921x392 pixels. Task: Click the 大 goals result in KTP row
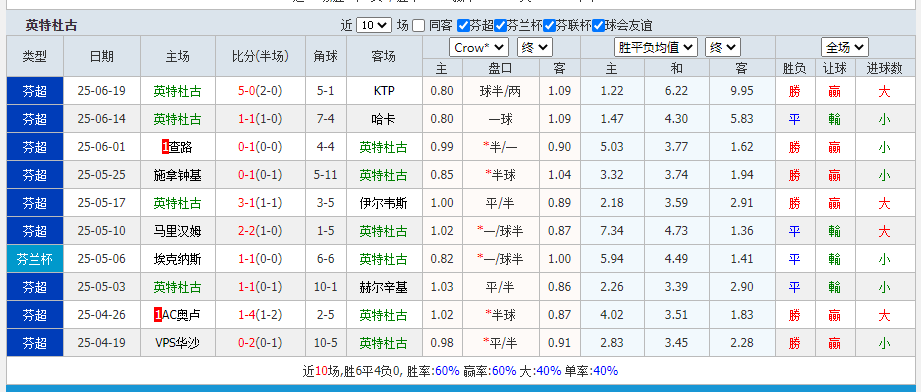(x=884, y=91)
